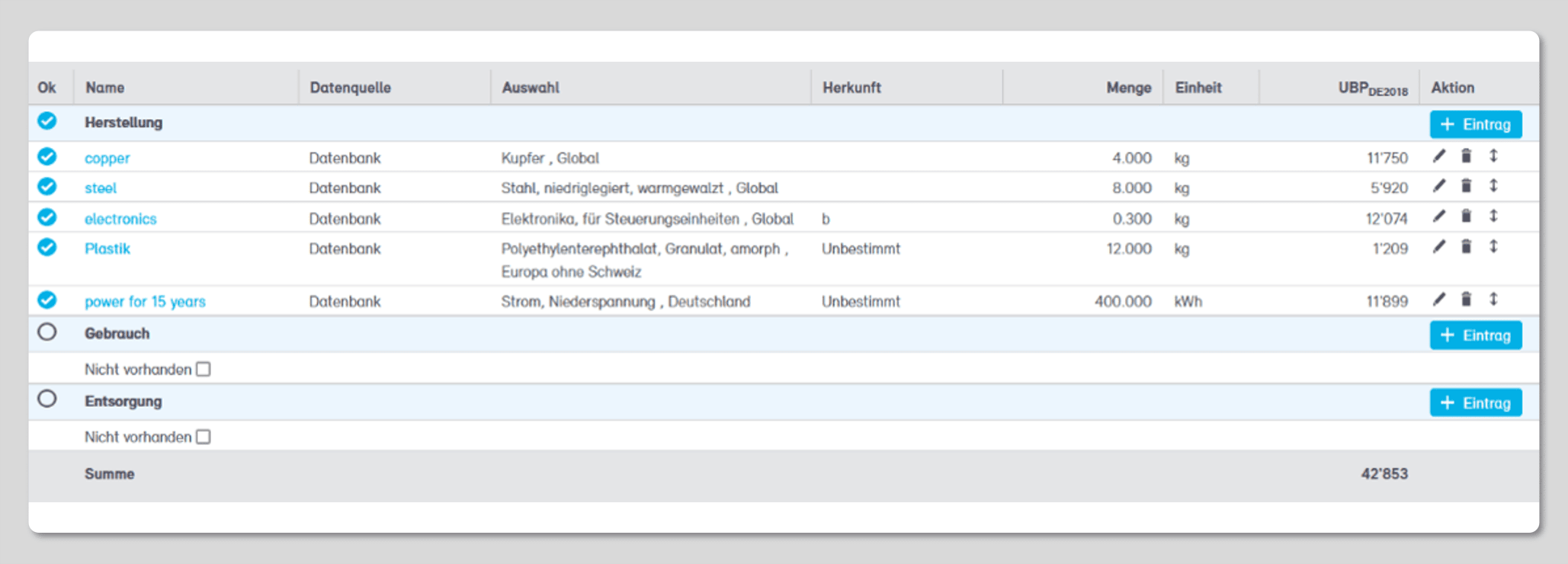Check Nicht vorhanden under Entsorgung
This screenshot has width=1568, height=564.
coord(204,437)
